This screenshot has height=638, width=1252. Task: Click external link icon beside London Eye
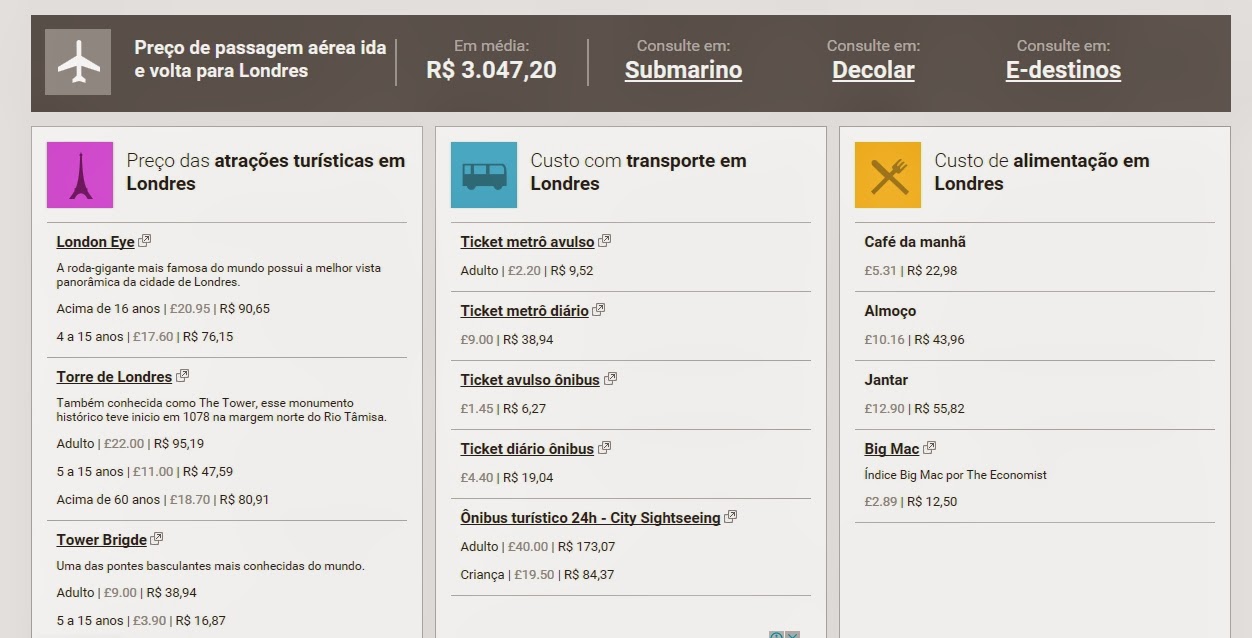[x=145, y=241]
